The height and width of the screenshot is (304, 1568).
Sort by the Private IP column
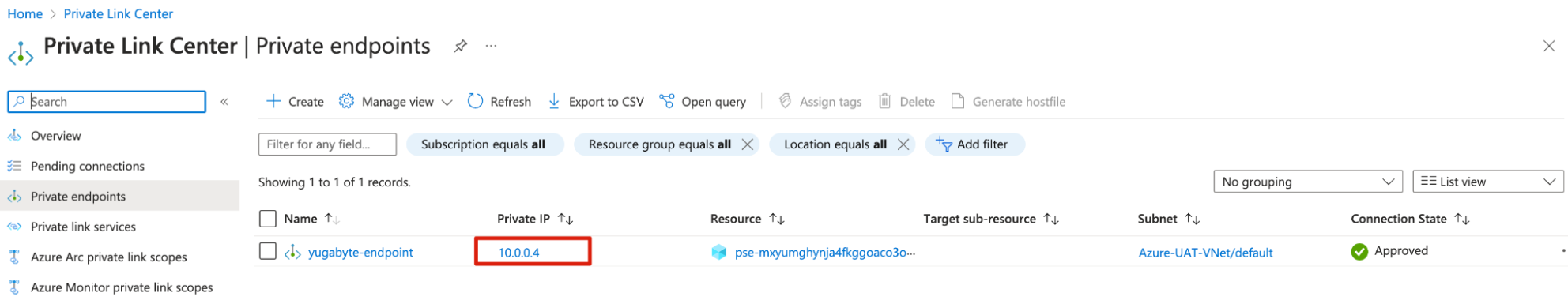pos(535,219)
